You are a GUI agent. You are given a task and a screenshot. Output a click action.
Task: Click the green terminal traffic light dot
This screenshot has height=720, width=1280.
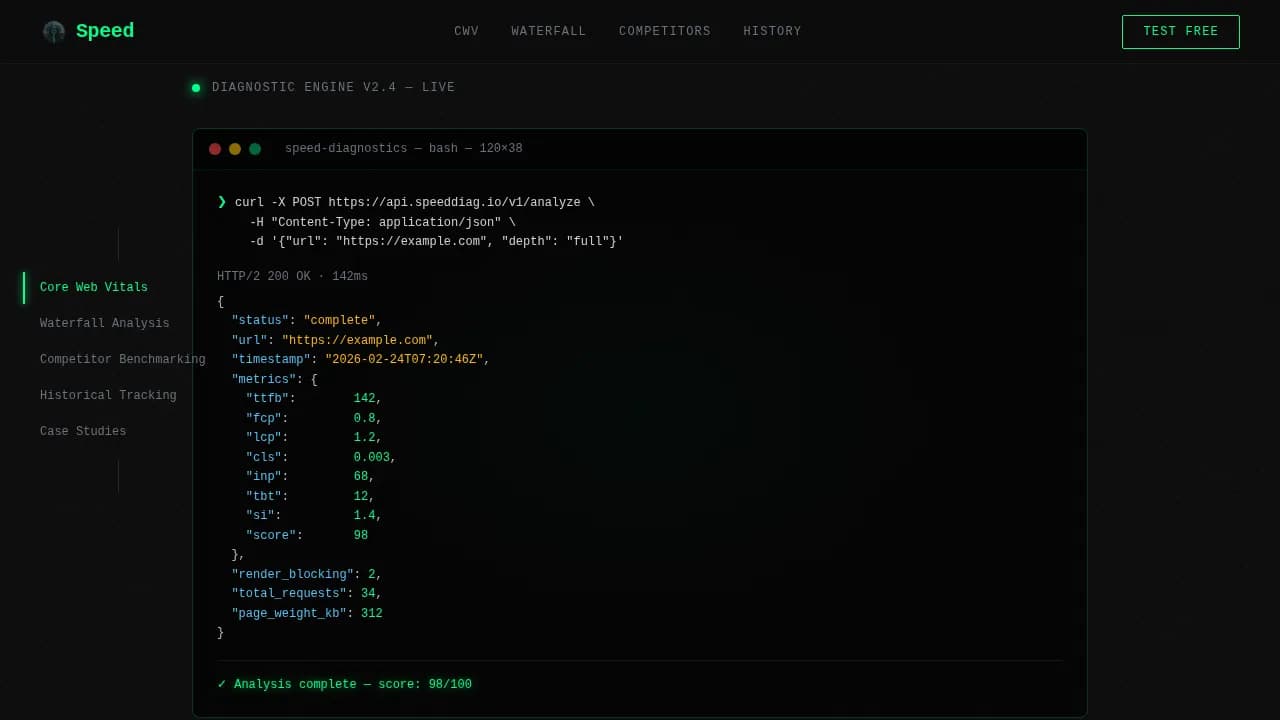(x=255, y=148)
